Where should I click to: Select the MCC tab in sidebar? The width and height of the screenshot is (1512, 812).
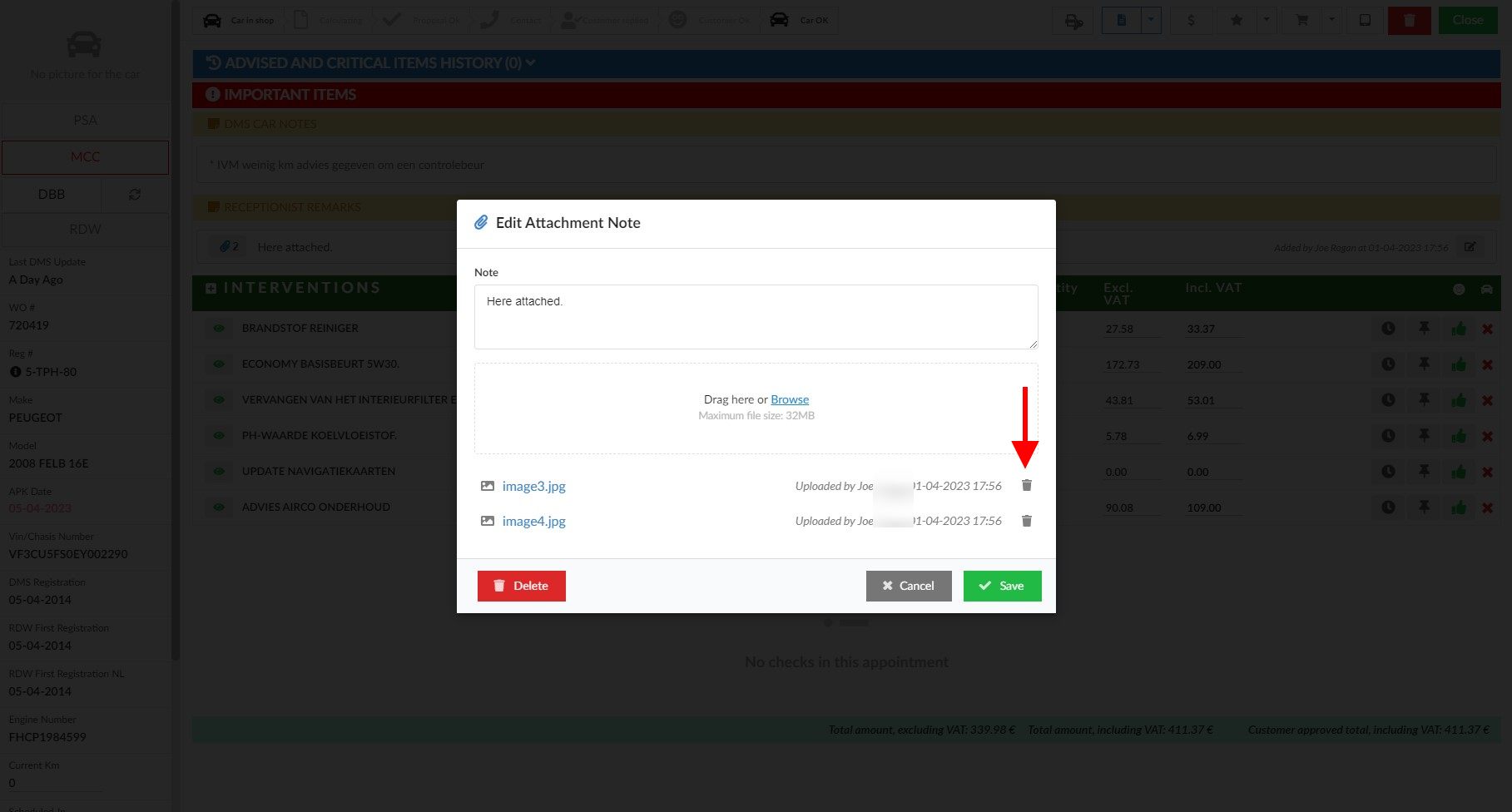point(85,157)
